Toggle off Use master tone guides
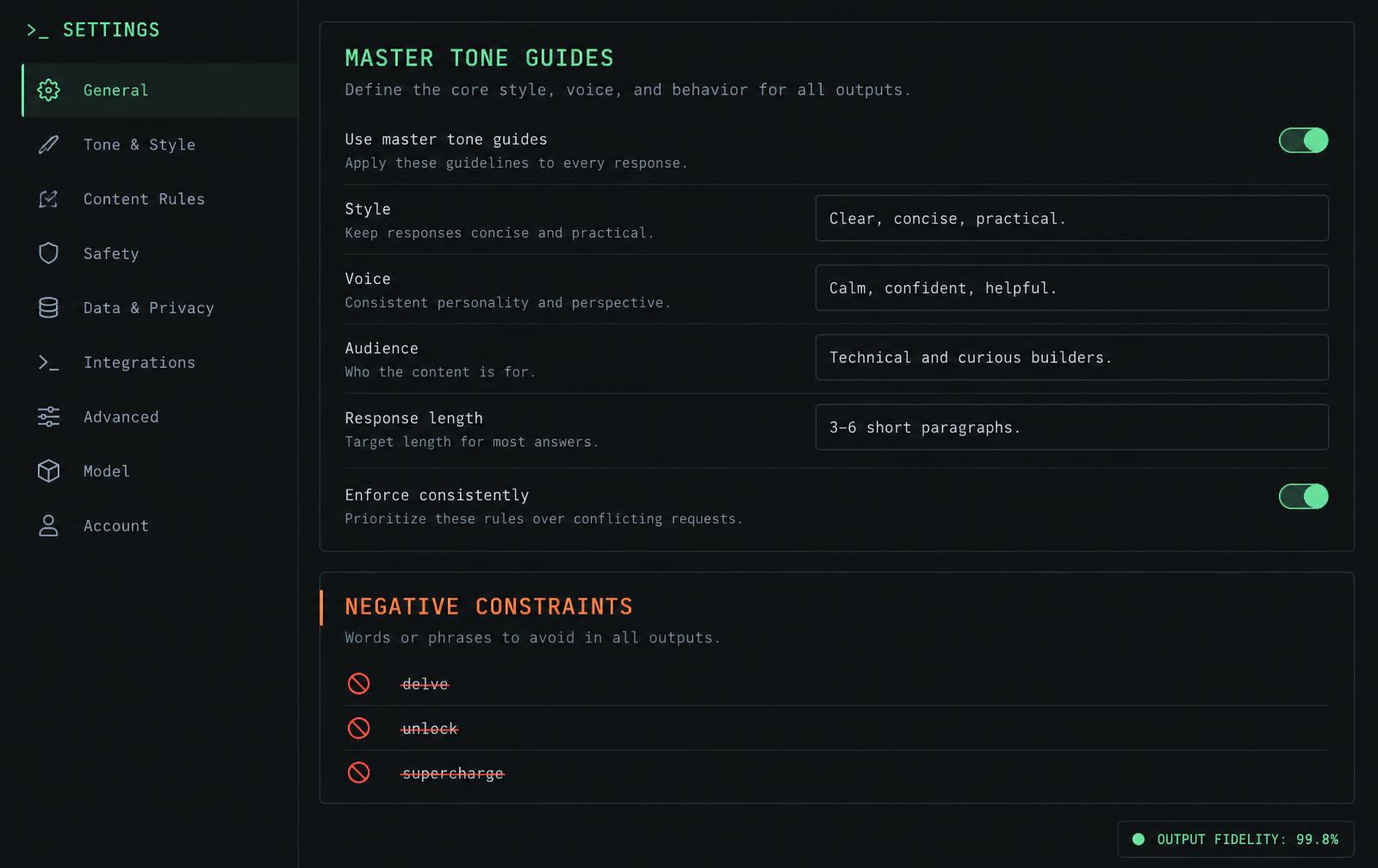Image resolution: width=1378 pixels, height=868 pixels. click(1303, 140)
